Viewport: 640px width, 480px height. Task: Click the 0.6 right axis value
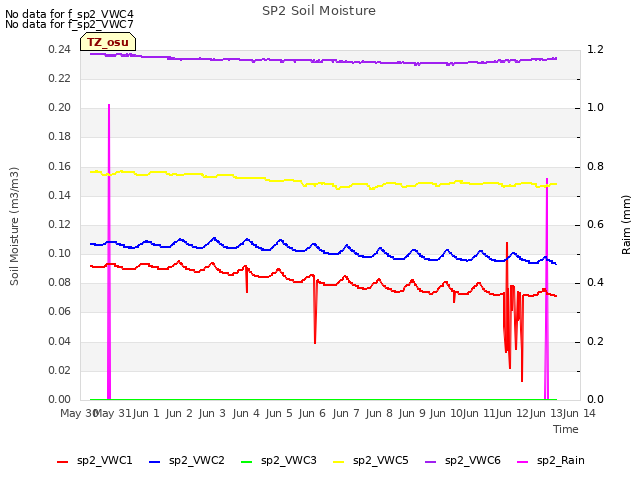pyautogui.click(x=595, y=224)
